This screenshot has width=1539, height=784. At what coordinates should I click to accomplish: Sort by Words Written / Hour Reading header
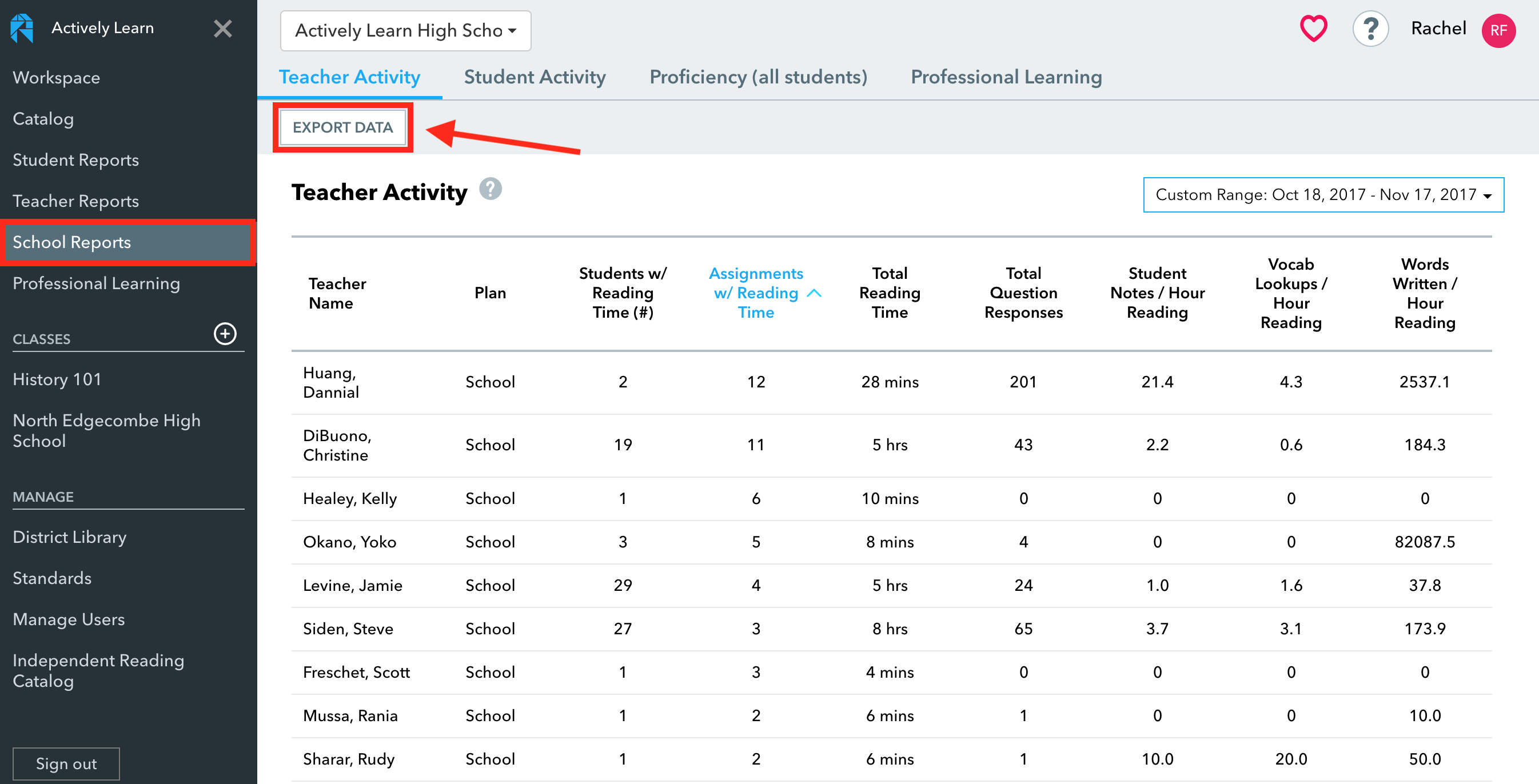point(1425,293)
